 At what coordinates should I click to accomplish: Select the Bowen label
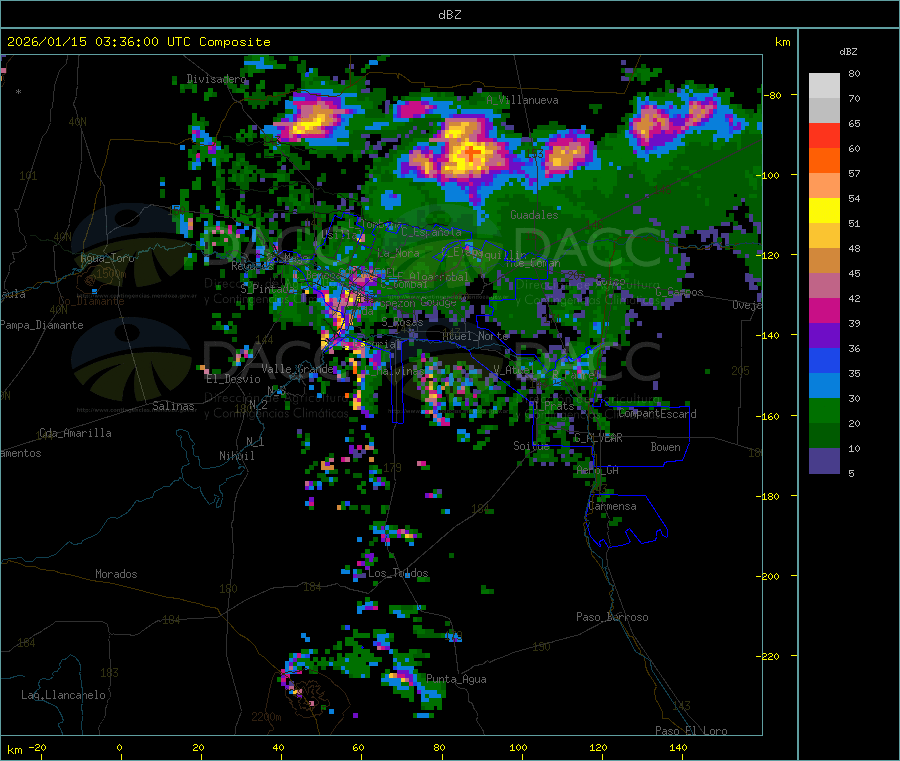click(665, 447)
